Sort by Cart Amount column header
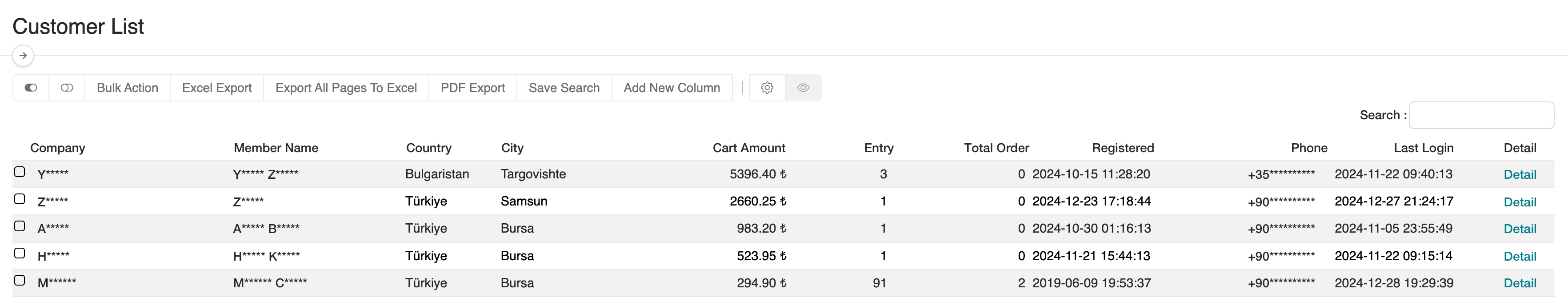Screen dimensions: 1568x298 [x=748, y=148]
